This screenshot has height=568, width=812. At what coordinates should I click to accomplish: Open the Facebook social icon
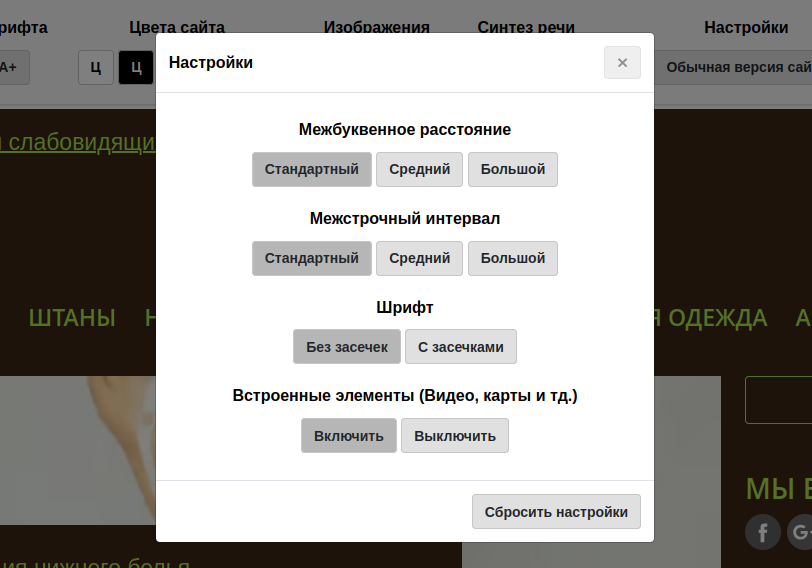[x=763, y=532]
